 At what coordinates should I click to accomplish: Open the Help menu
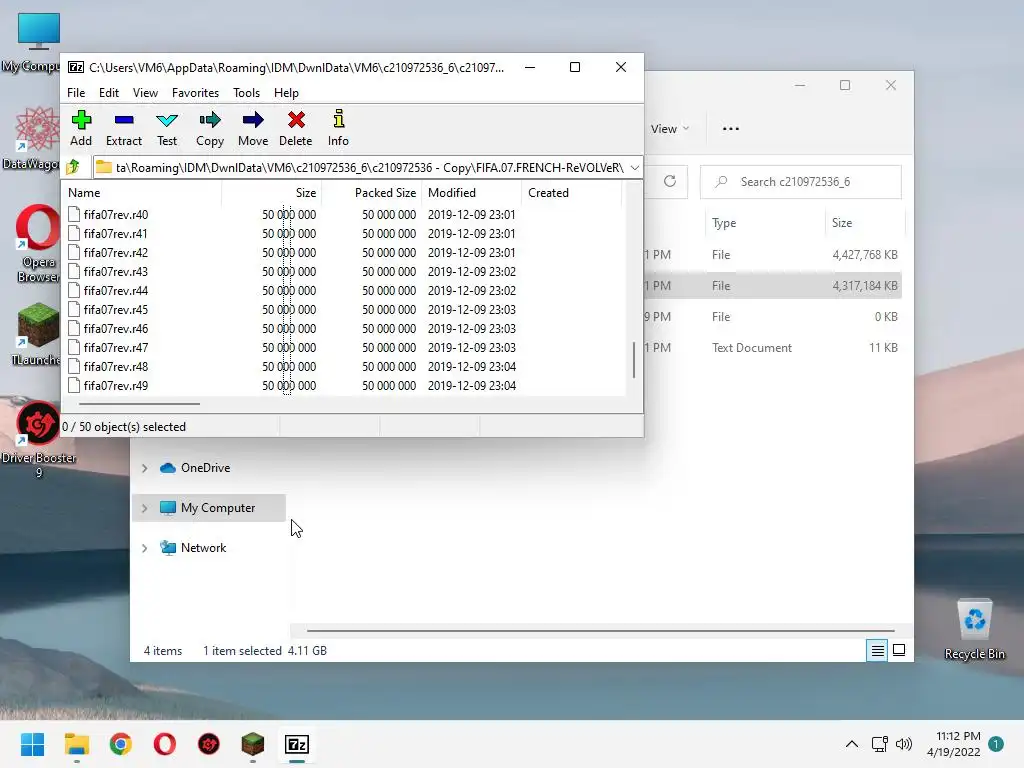[x=286, y=93]
